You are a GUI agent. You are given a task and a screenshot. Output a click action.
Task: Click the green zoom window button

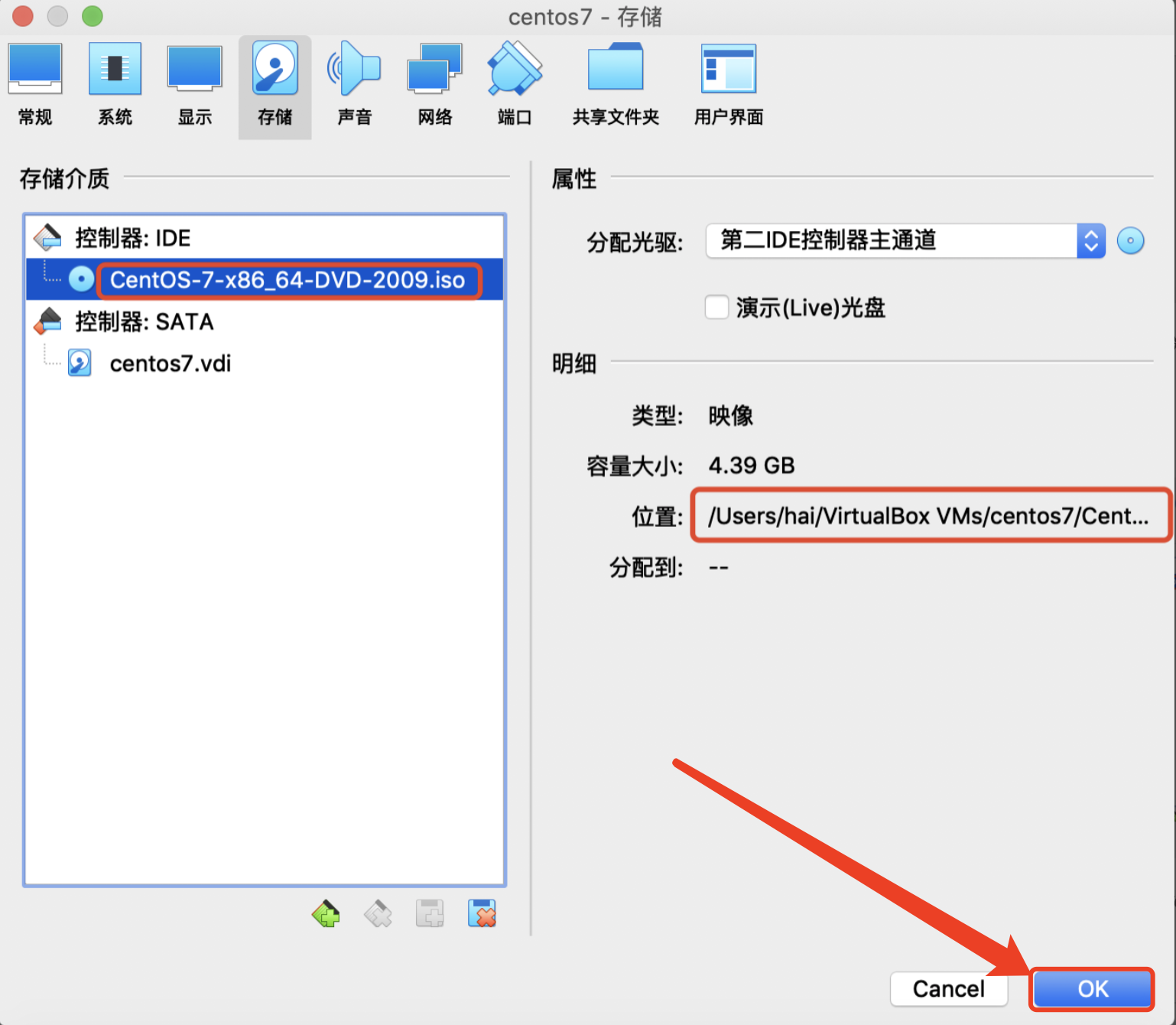[x=93, y=16]
